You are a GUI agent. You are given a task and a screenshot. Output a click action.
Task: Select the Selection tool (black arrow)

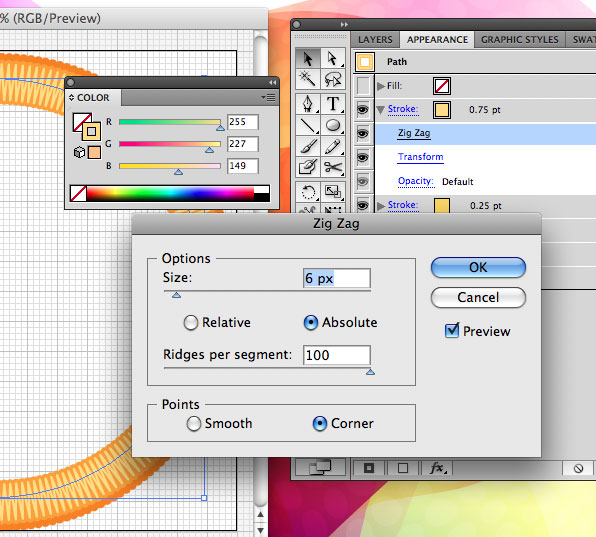(x=308, y=59)
